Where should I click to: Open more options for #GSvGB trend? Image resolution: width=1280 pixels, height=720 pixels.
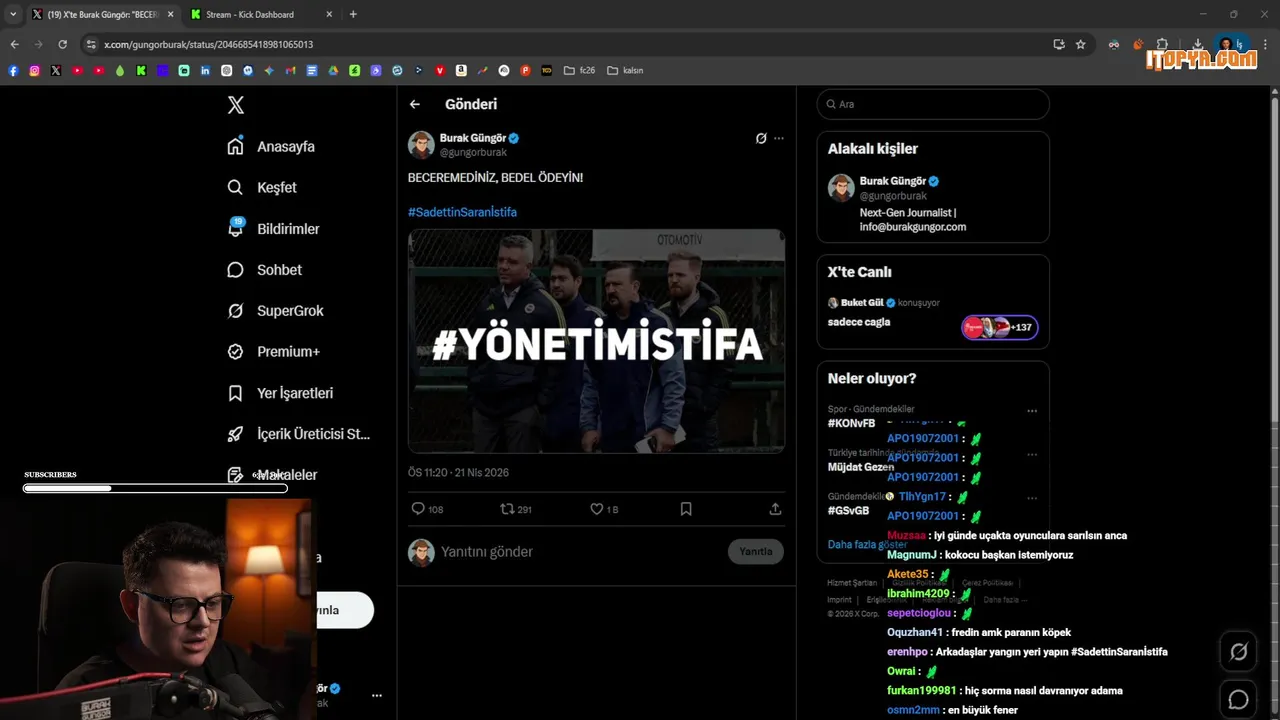[1032, 498]
